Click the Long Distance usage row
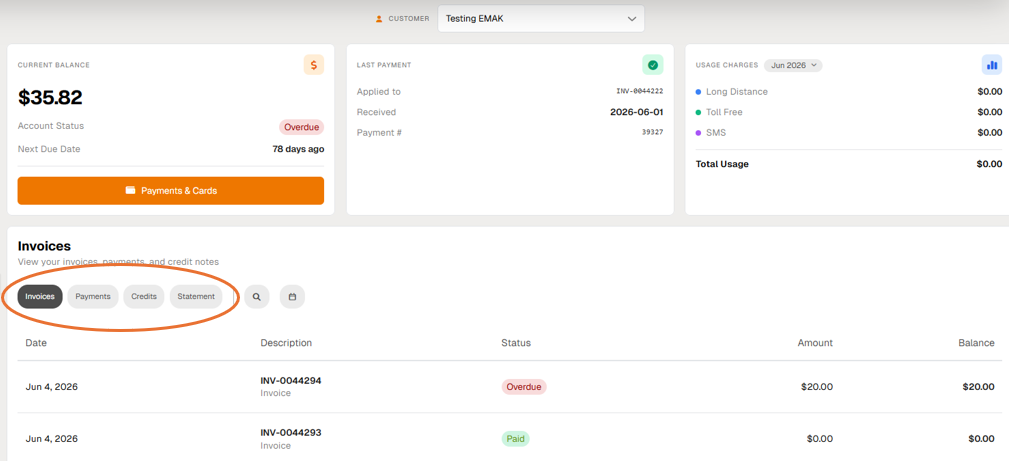This screenshot has height=469, width=1013. tap(849, 92)
